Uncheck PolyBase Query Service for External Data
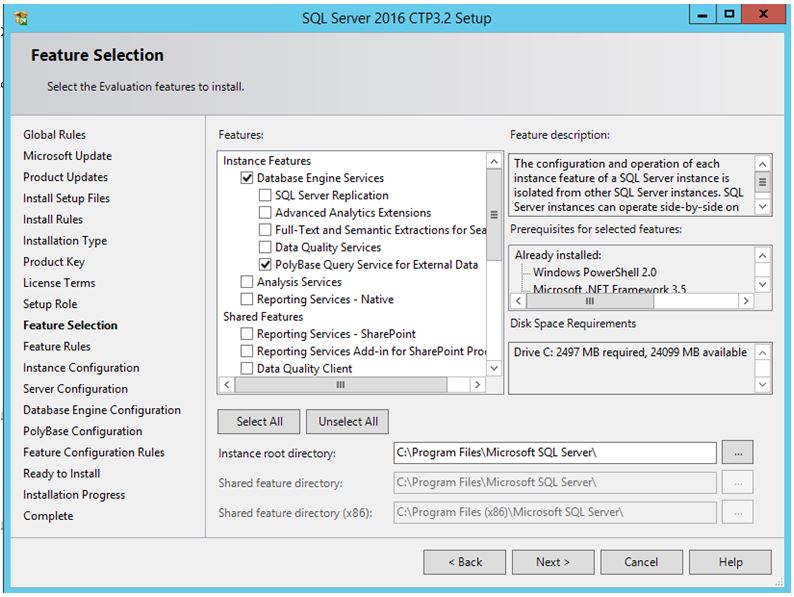 pos(265,265)
